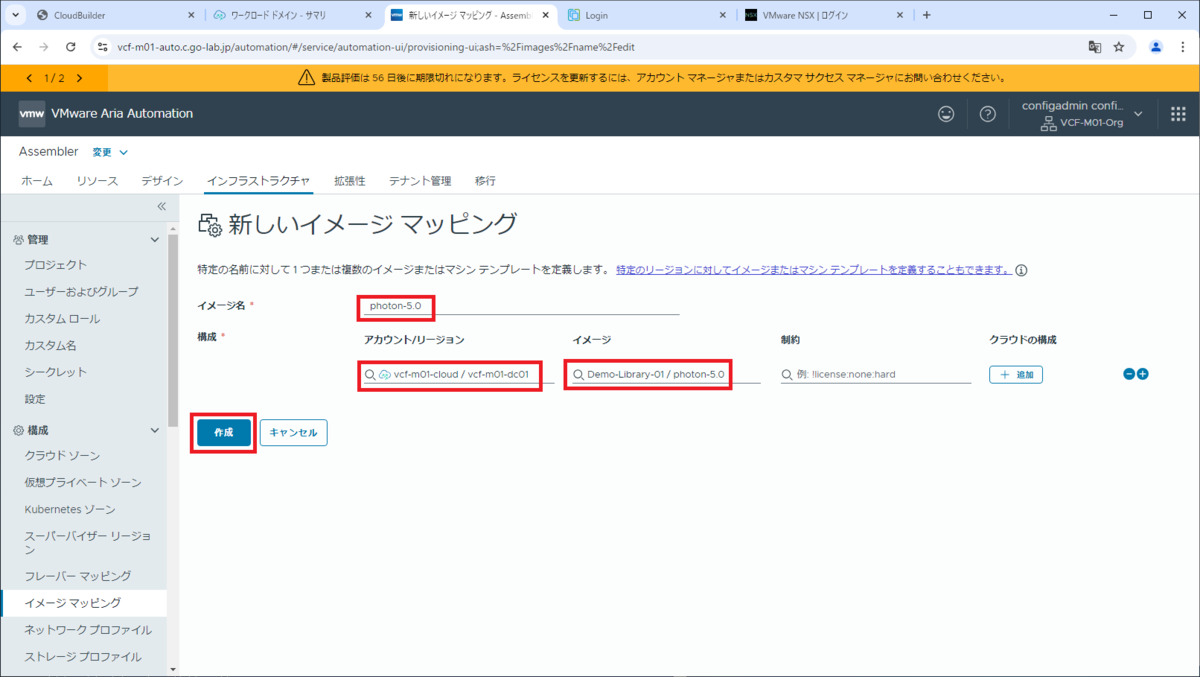Open ユーザーおよびグループ in the sidebar
1200x677 pixels.
81,292
